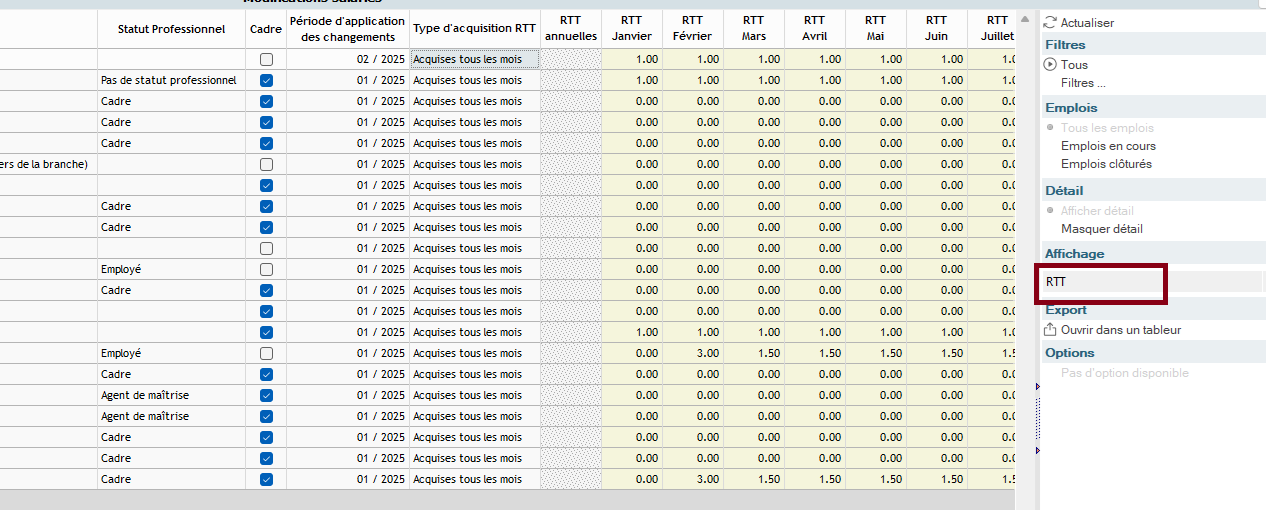Viewport: 1266px width, 510px height.
Task: Click the Actualiser refresh icon
Action: coord(1050,22)
